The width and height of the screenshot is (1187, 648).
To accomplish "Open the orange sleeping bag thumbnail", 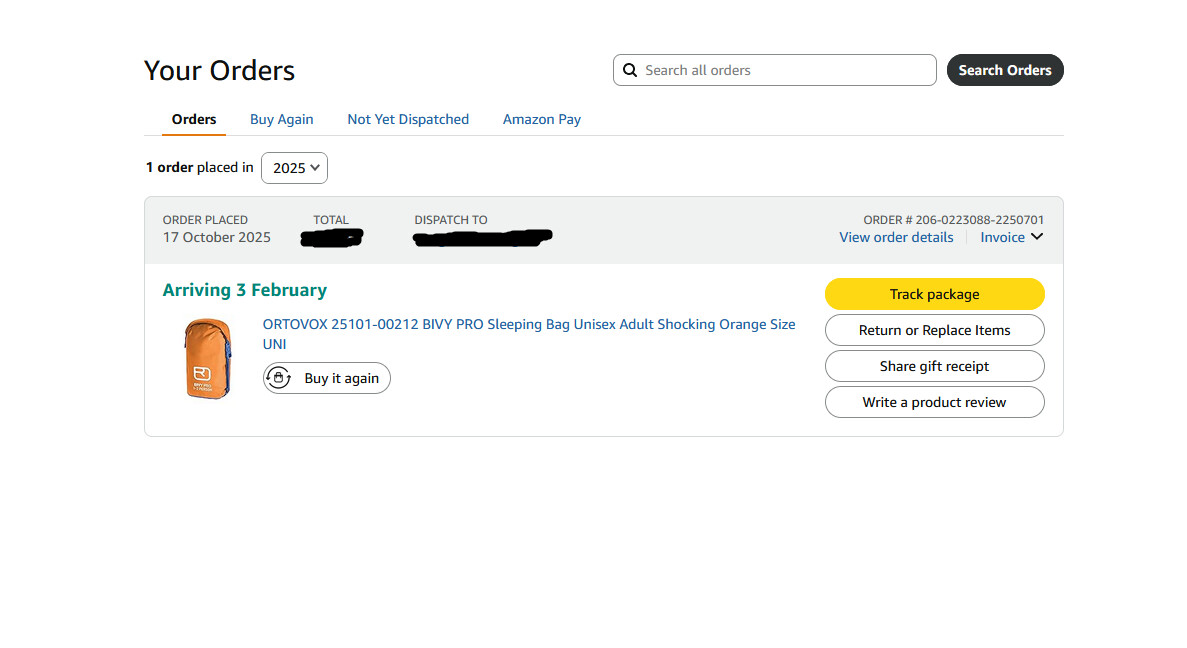I will [208, 358].
